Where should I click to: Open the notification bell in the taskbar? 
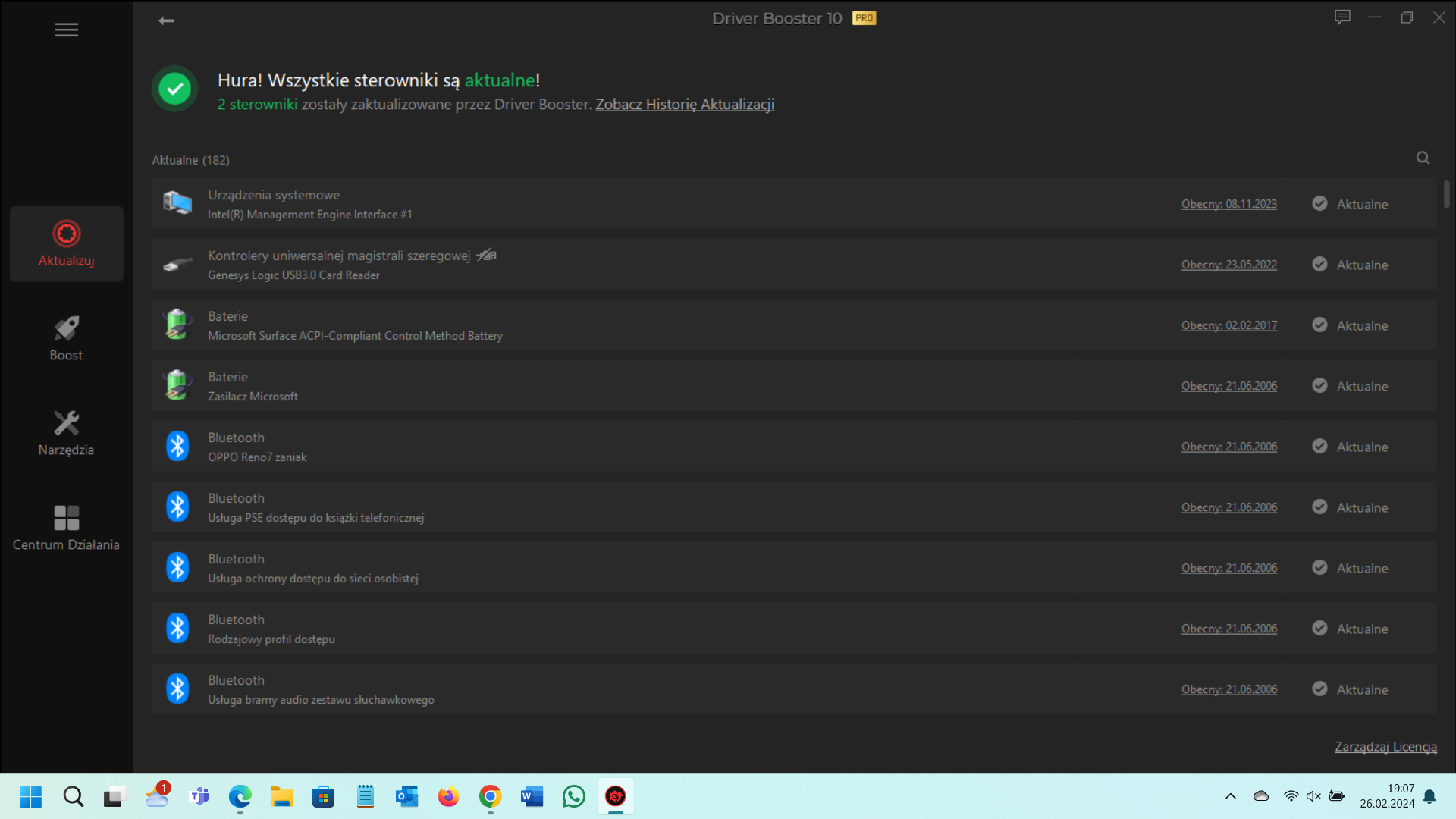coord(1429,796)
